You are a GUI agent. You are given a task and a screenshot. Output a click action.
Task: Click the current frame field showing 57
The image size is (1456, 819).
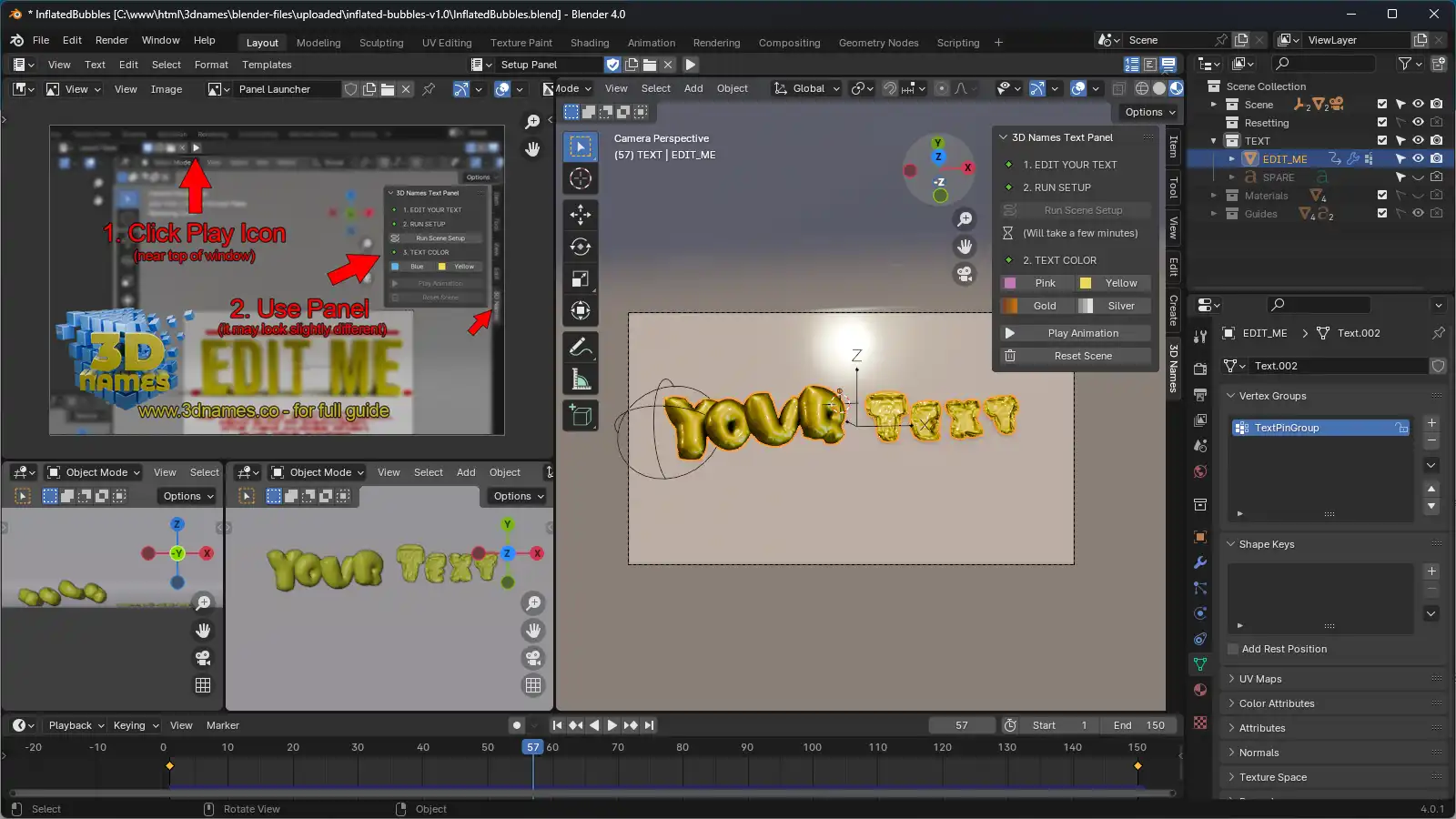coord(962,725)
